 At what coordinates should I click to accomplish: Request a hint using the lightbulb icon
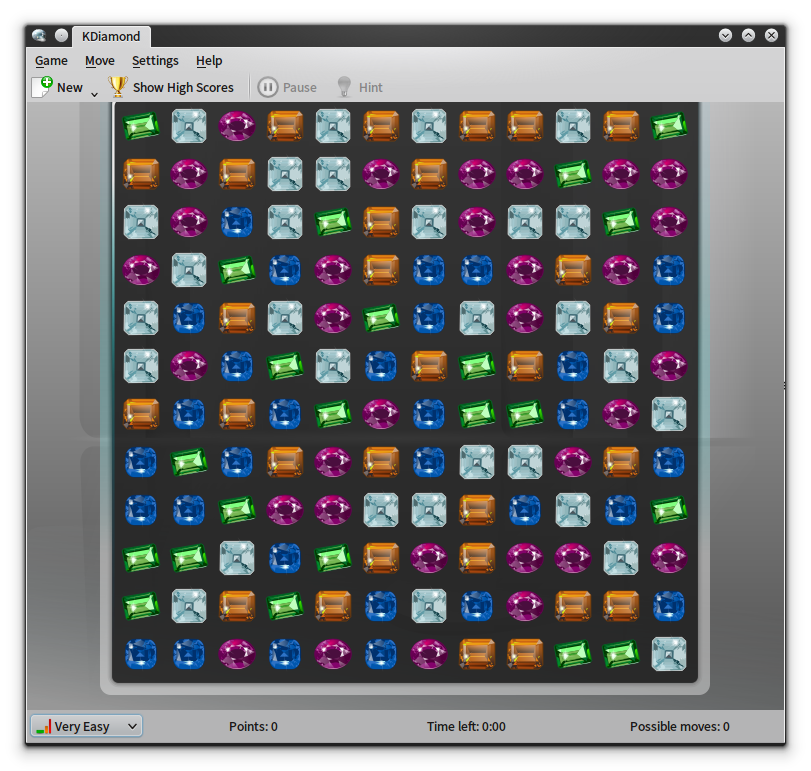coord(344,87)
